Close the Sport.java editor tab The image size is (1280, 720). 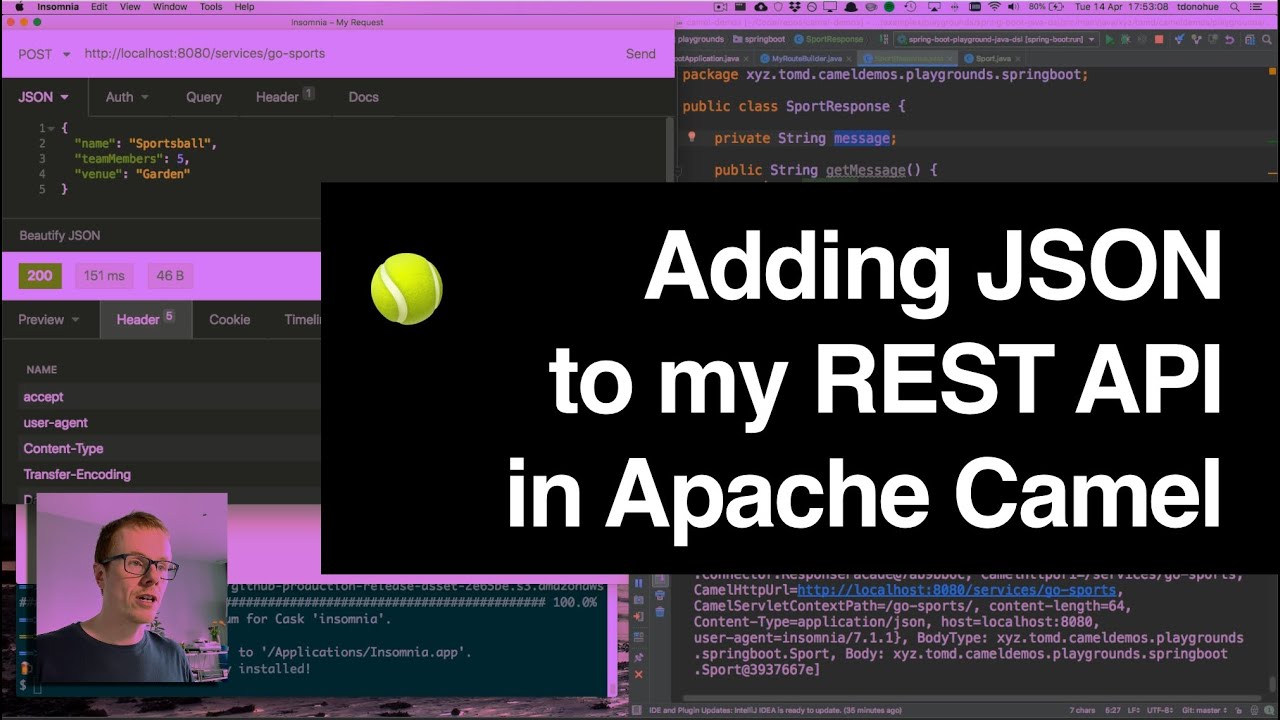coord(1016,59)
